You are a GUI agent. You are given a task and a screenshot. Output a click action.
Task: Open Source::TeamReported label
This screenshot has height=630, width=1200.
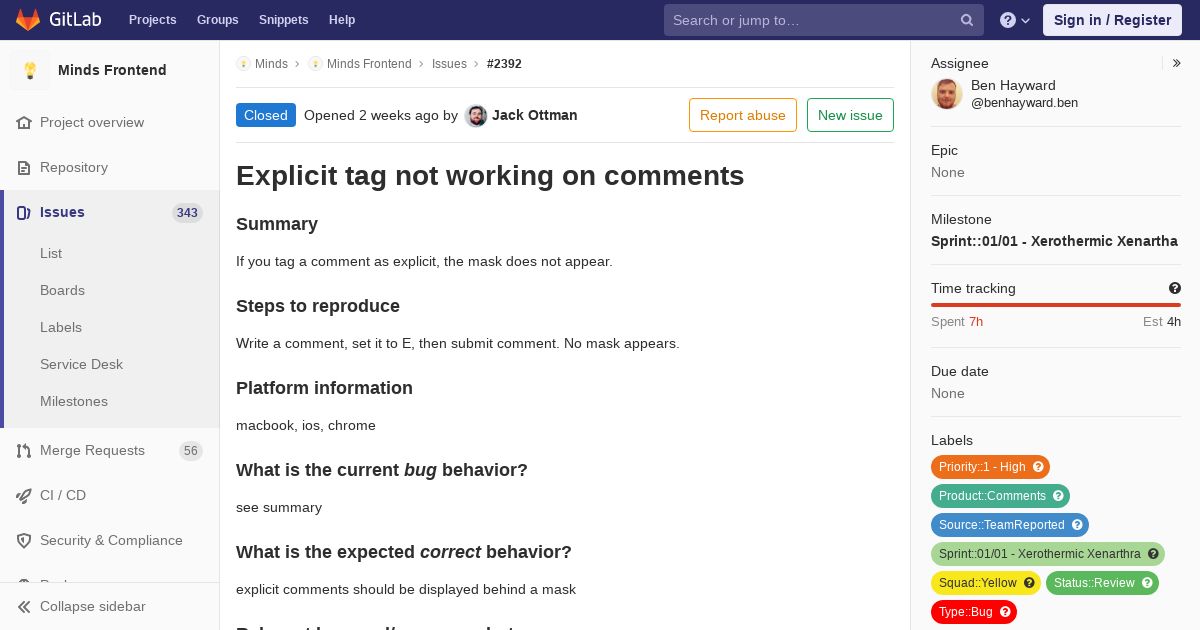(1001, 525)
